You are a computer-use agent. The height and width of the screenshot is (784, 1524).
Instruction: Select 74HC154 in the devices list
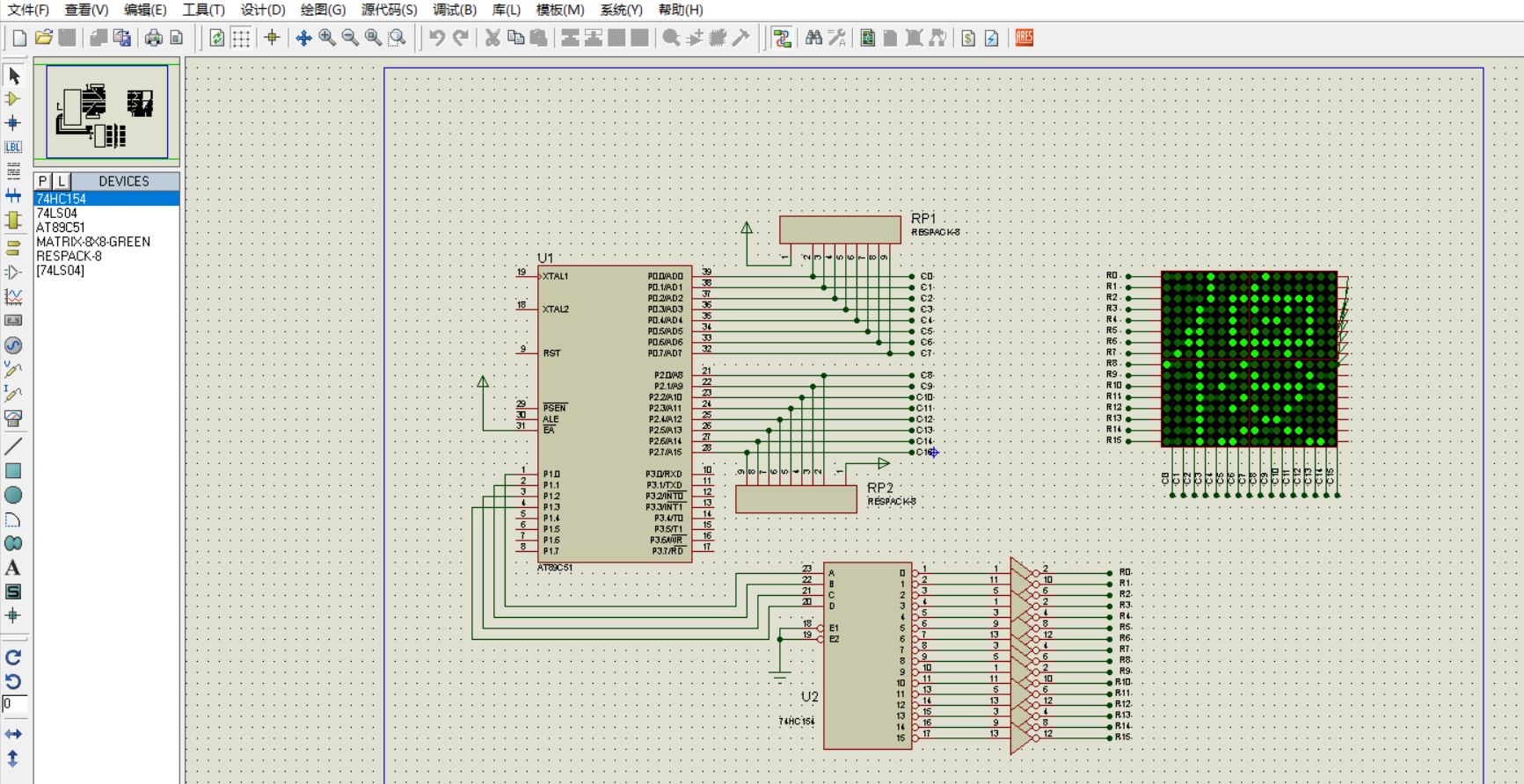[106, 199]
